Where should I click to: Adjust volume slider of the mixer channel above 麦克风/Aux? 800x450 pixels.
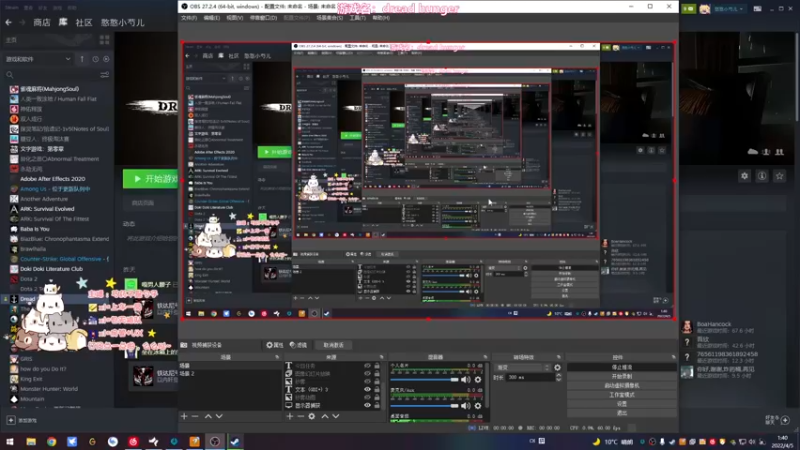coord(424,380)
